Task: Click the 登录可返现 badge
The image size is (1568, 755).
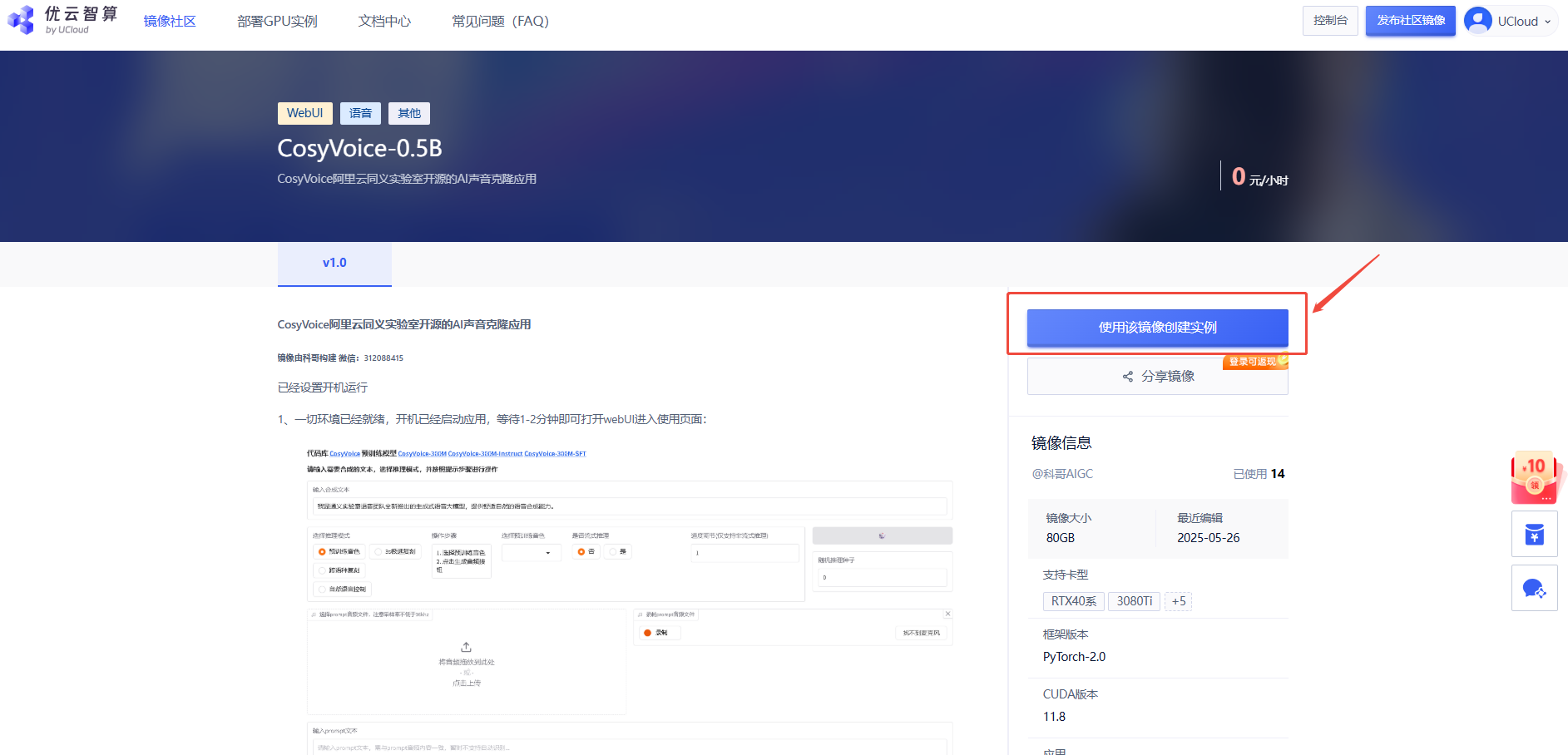Action: (x=1255, y=362)
